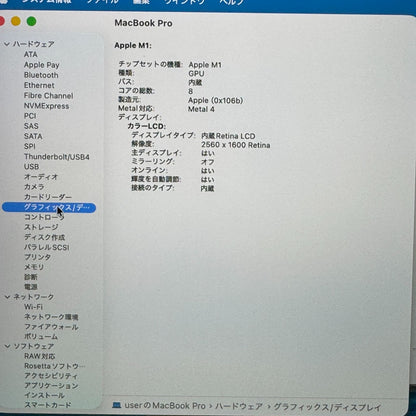This screenshot has width=416, height=416.
Task: Click the Metal 4 value
Action: click(201, 109)
